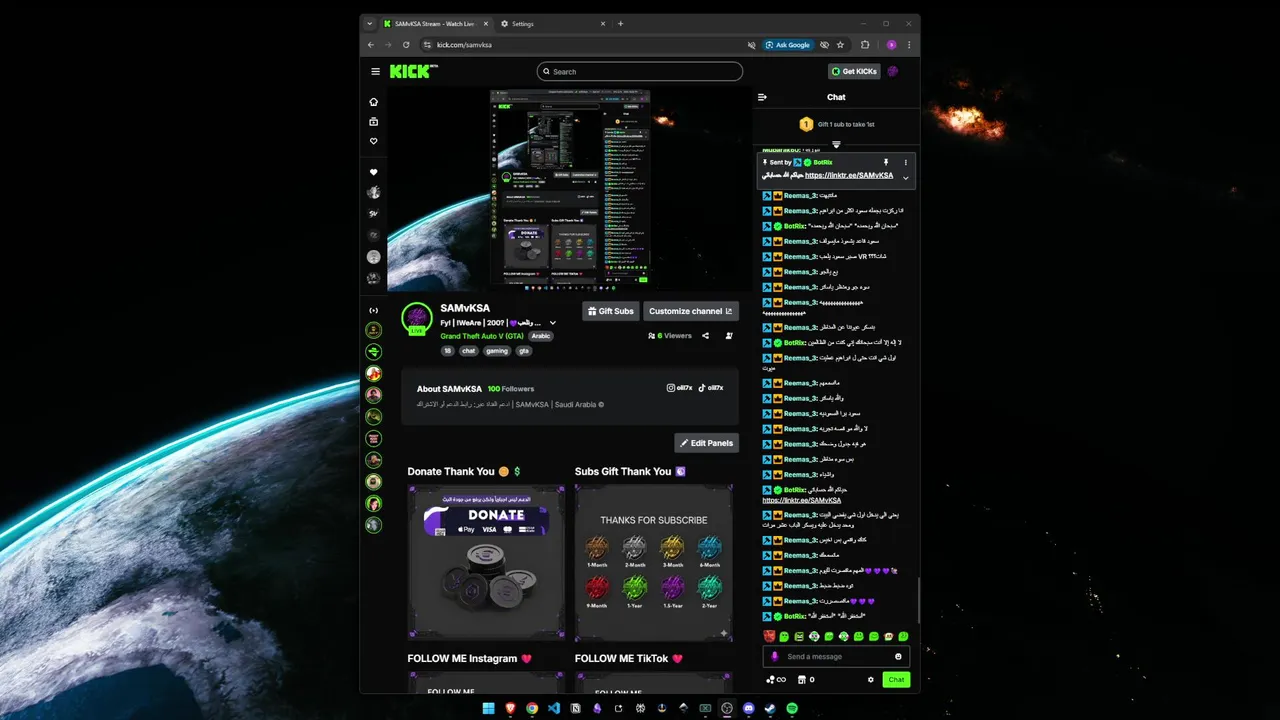Screen dimensions: 1280x720
Task: Open Spotify from the taskbar
Action: click(x=792, y=708)
